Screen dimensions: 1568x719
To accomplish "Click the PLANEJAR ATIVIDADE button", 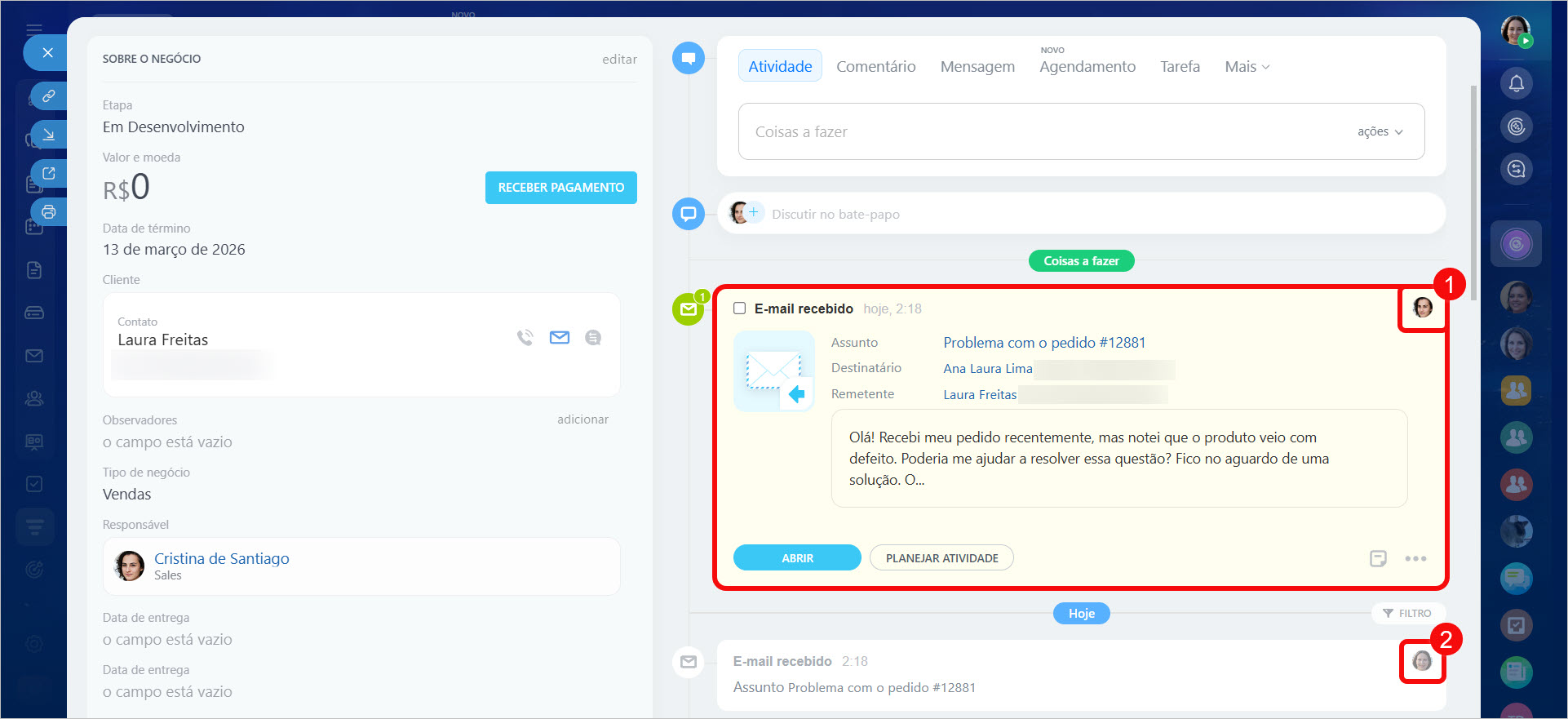I will click(941, 558).
